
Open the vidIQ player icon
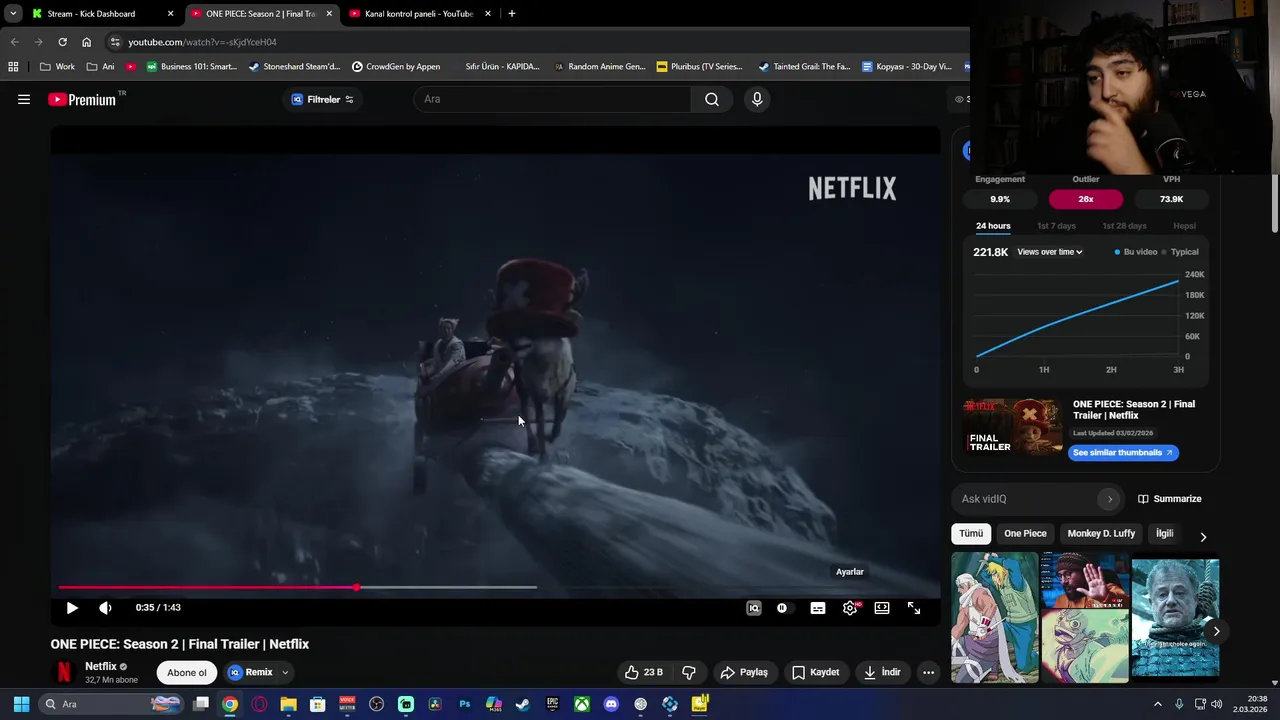pyautogui.click(x=754, y=608)
